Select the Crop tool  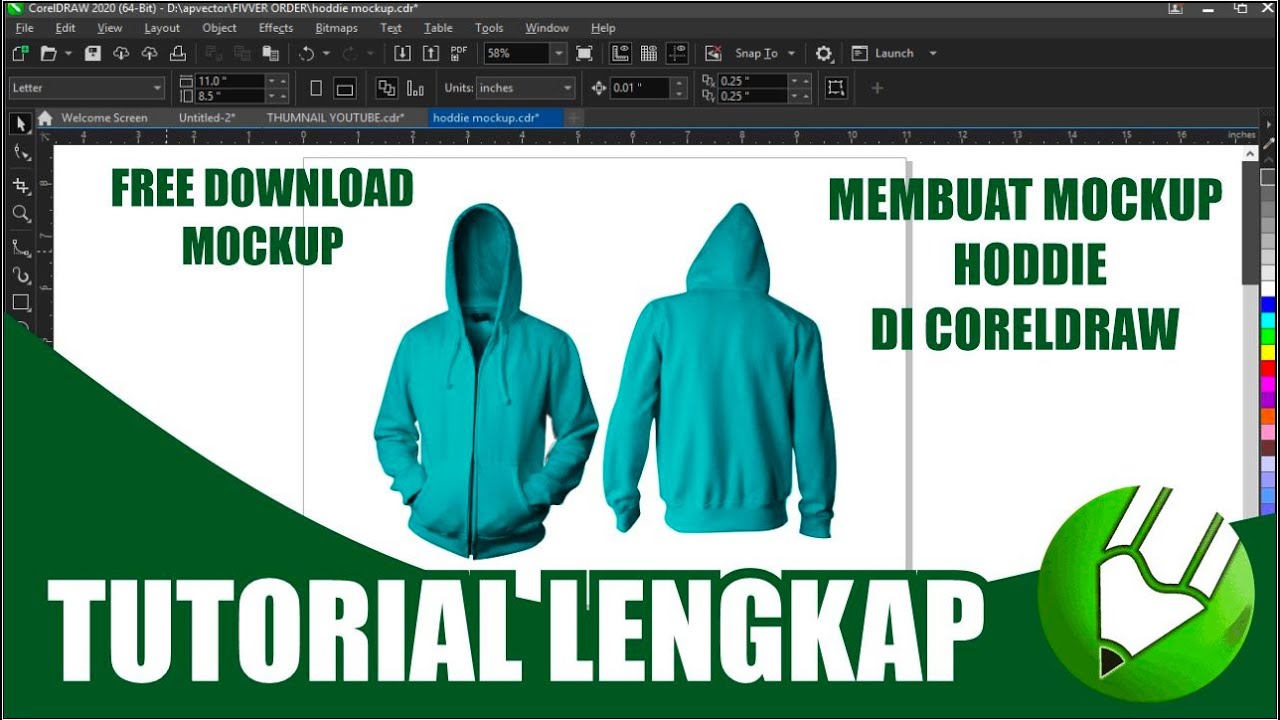click(20, 186)
